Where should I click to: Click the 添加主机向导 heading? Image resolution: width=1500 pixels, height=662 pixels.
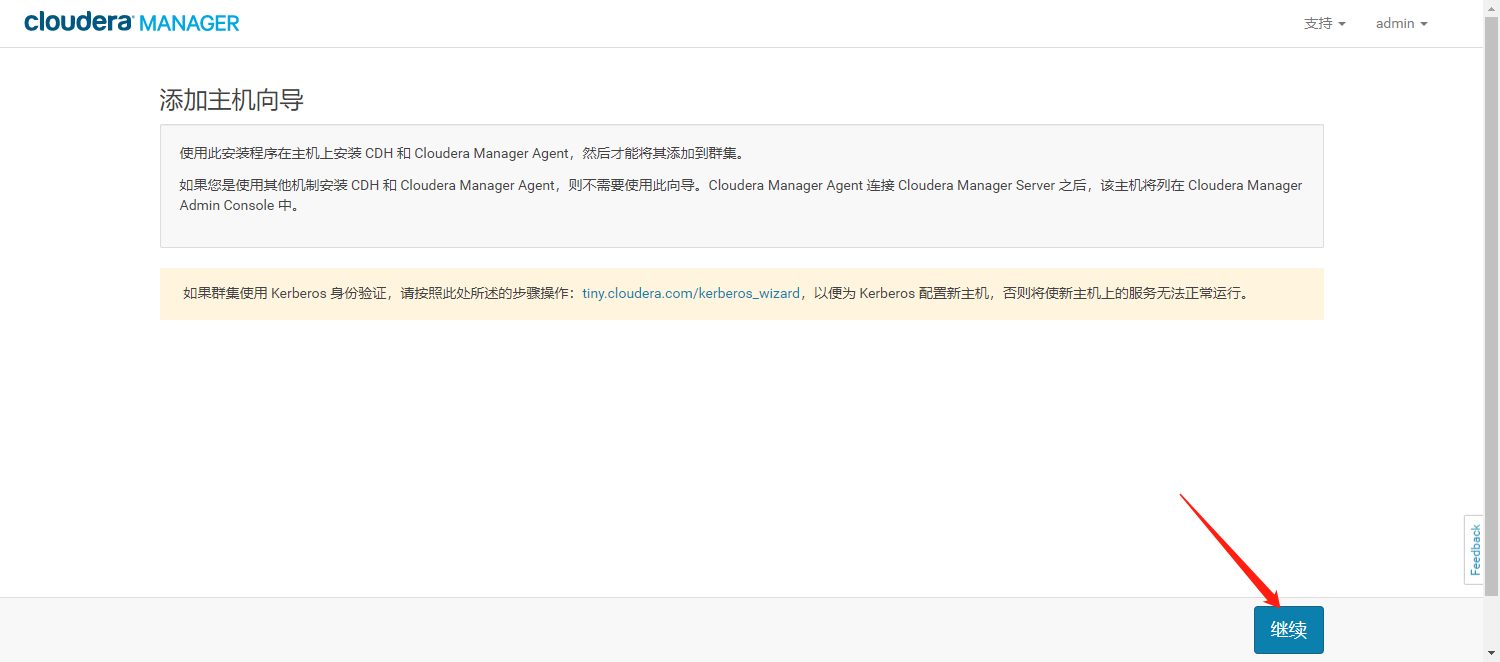click(x=232, y=100)
